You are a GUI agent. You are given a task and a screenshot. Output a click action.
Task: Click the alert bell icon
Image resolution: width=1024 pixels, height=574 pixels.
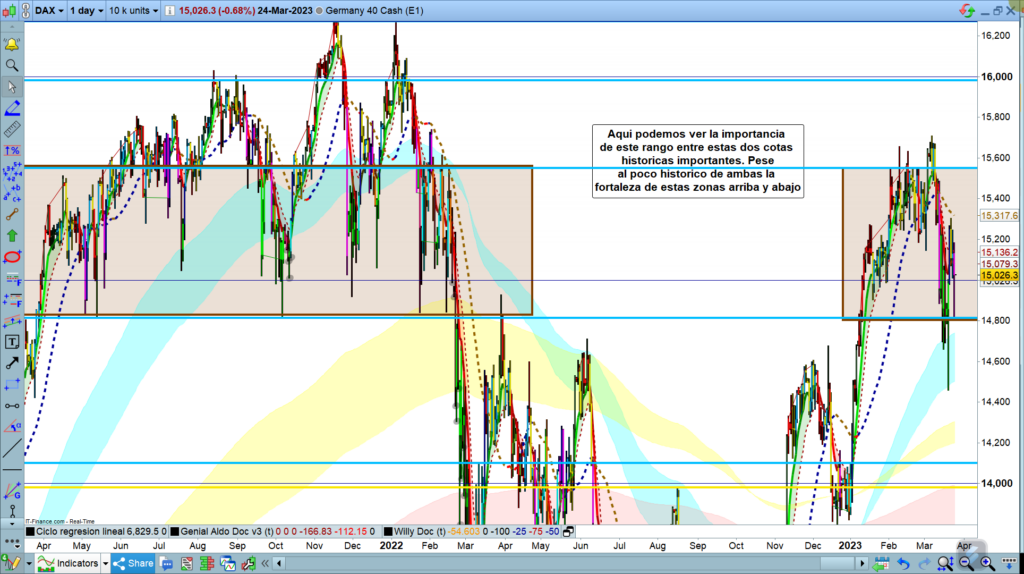click(x=12, y=45)
